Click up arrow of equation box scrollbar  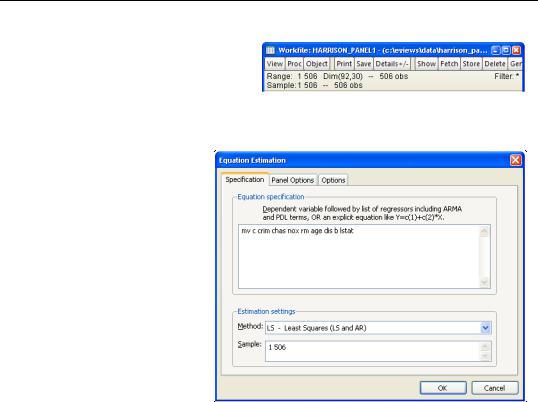click(x=484, y=231)
